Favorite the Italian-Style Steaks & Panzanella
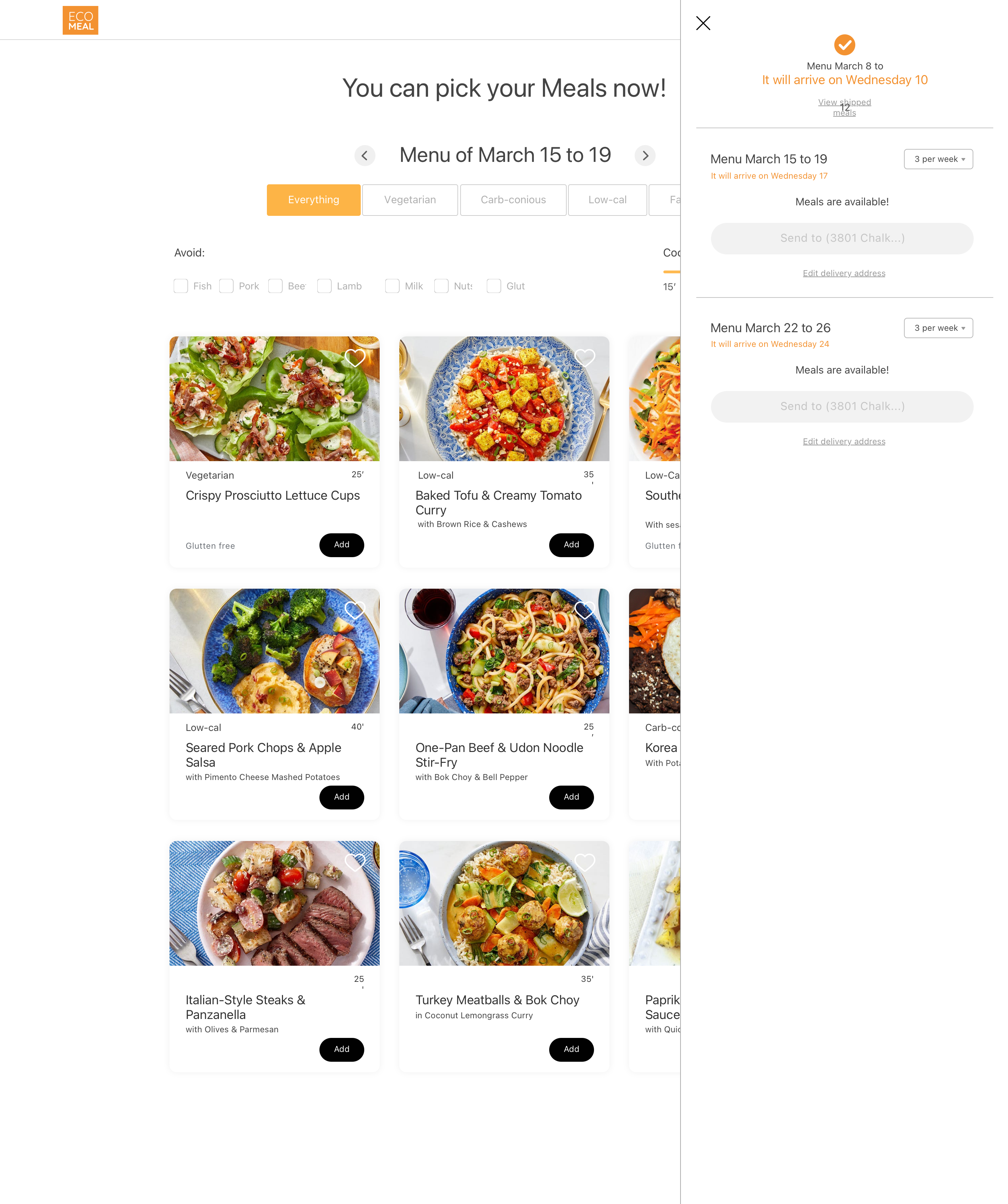The image size is (1008, 1204). [x=355, y=862]
